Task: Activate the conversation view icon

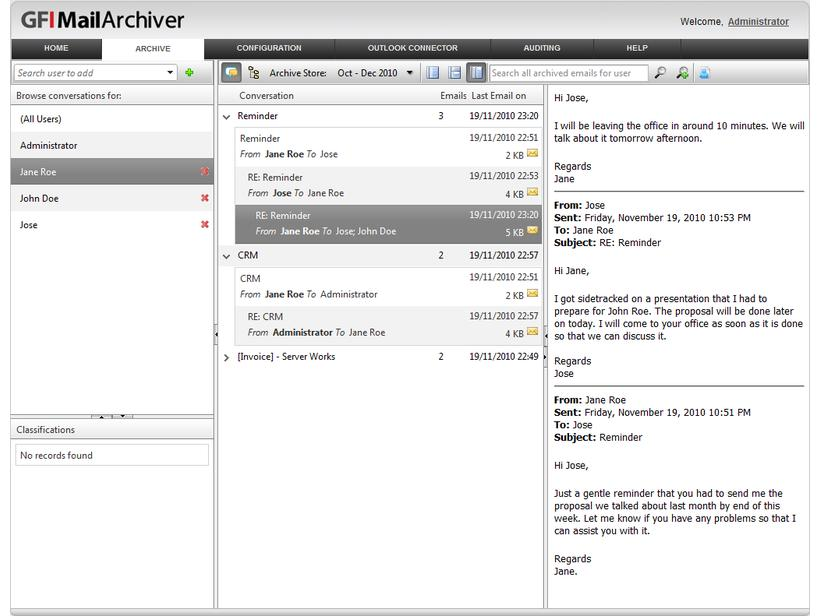Action: click(231, 73)
